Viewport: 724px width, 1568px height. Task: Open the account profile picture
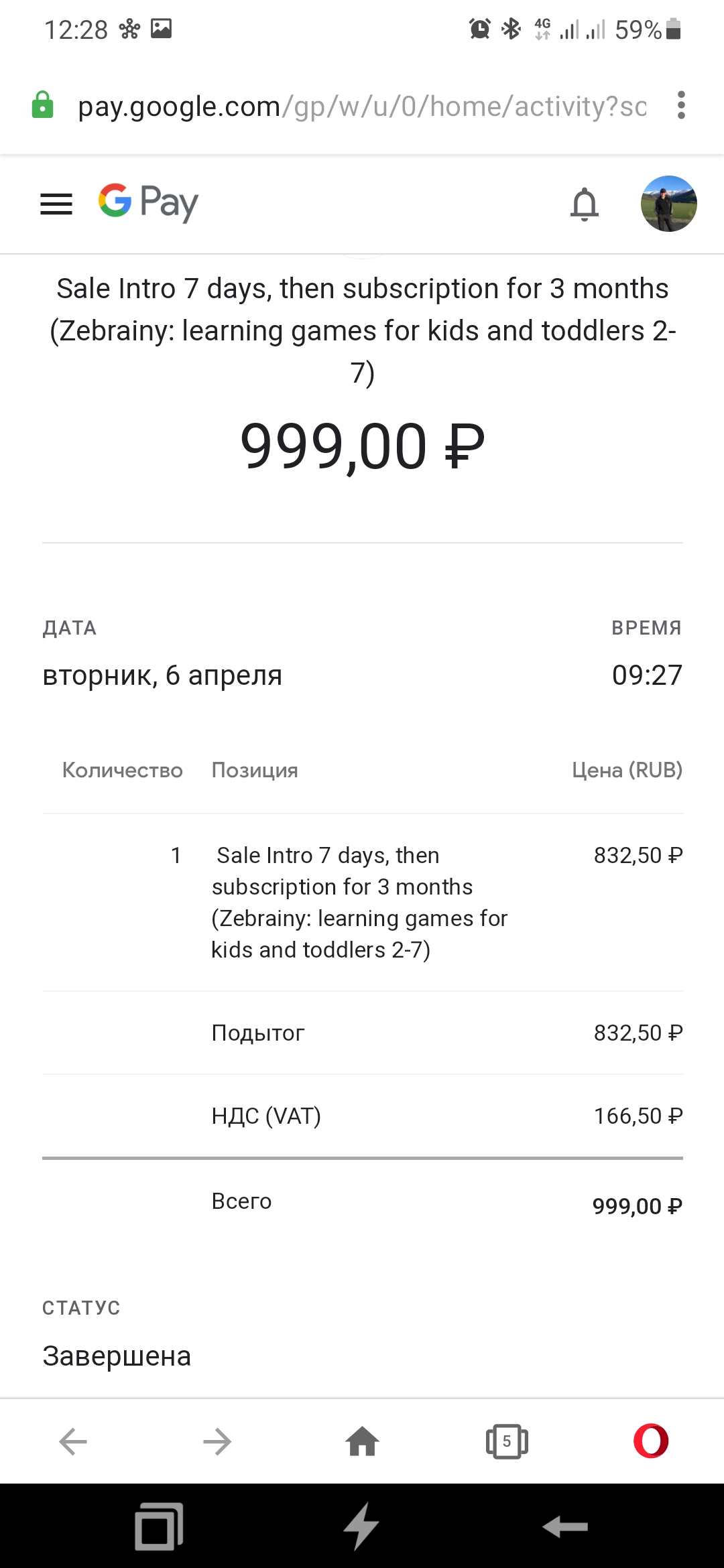pyautogui.click(x=668, y=204)
